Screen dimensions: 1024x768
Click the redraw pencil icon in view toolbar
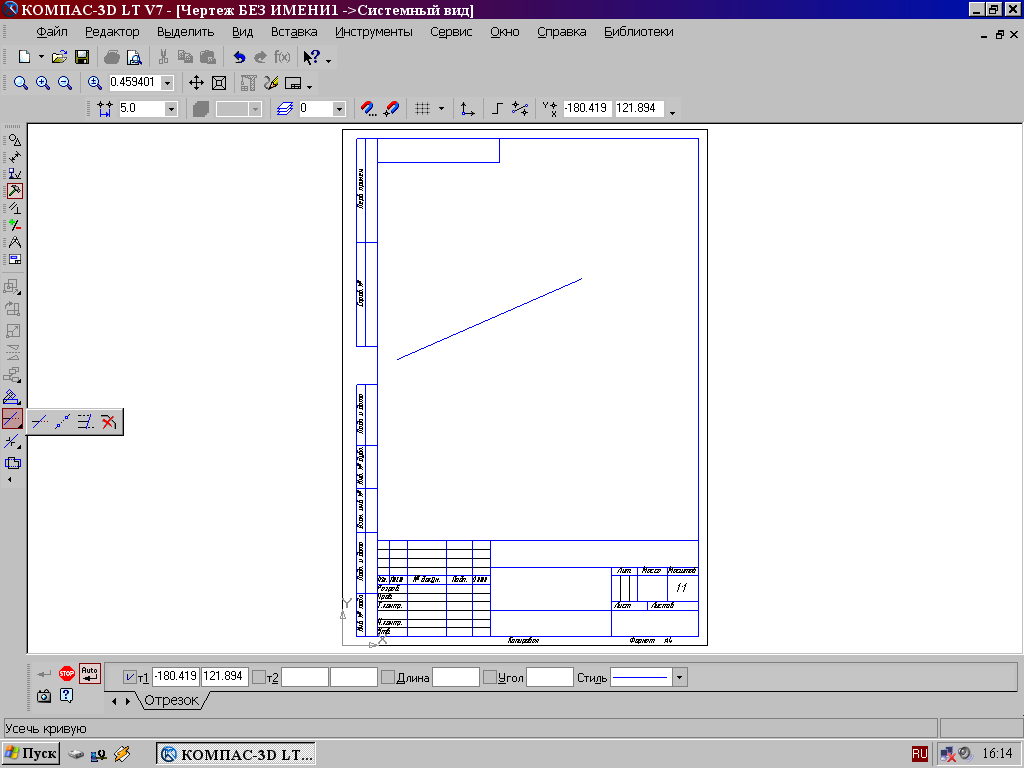pos(270,83)
